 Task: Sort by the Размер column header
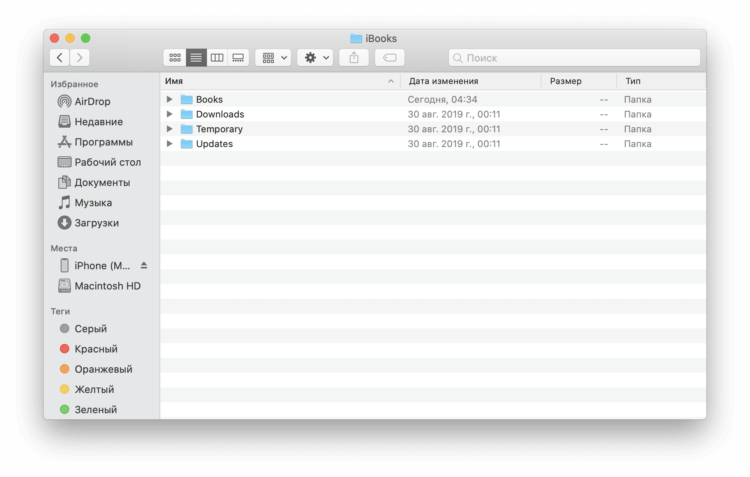click(x=579, y=81)
